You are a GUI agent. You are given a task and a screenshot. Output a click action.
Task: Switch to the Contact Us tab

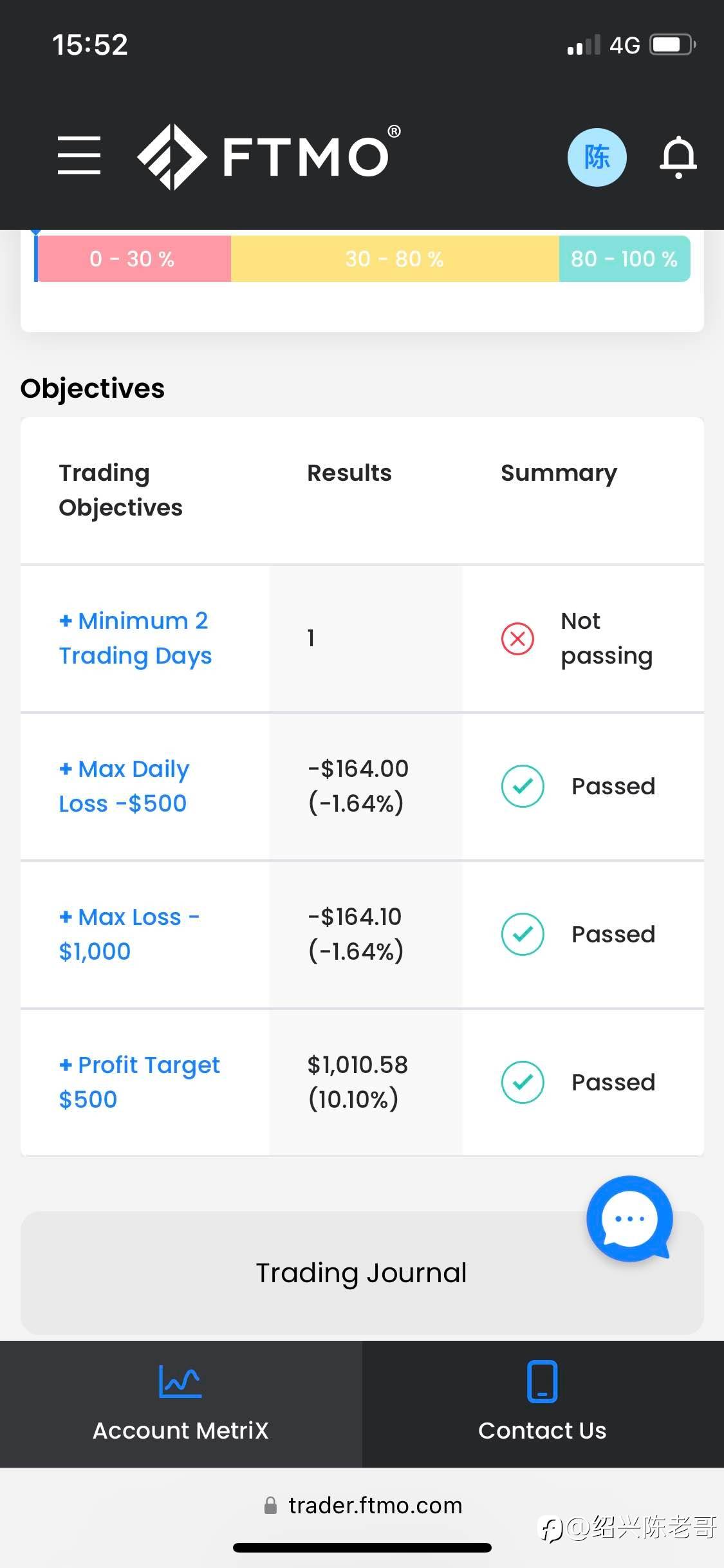[x=543, y=1405]
